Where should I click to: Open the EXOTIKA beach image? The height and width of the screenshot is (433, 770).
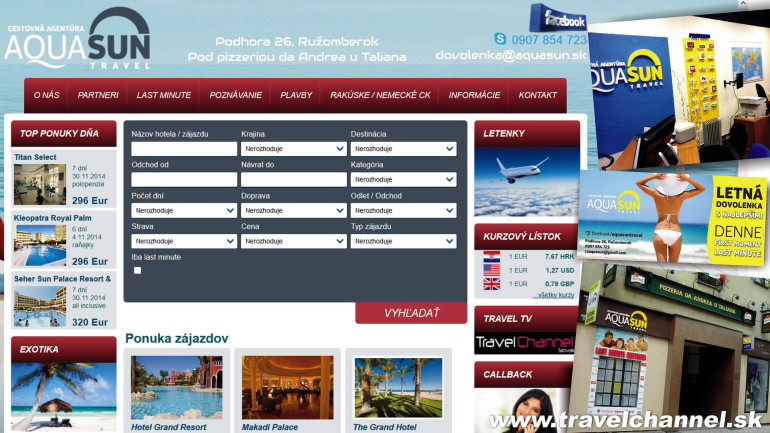click(64, 397)
